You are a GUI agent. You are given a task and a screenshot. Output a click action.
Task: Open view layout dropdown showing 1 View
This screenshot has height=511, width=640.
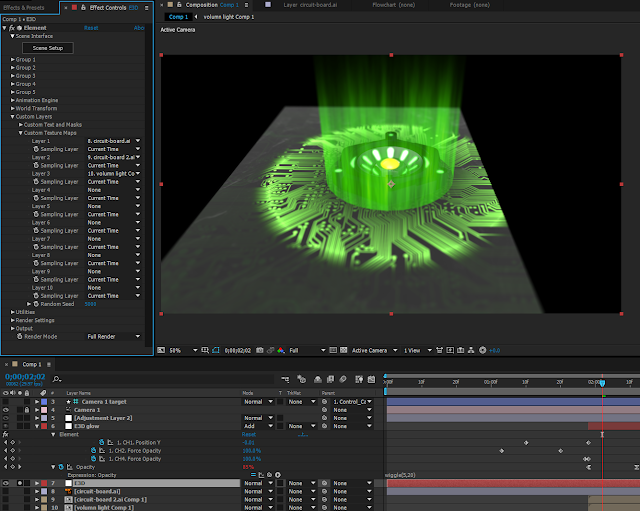click(x=418, y=351)
